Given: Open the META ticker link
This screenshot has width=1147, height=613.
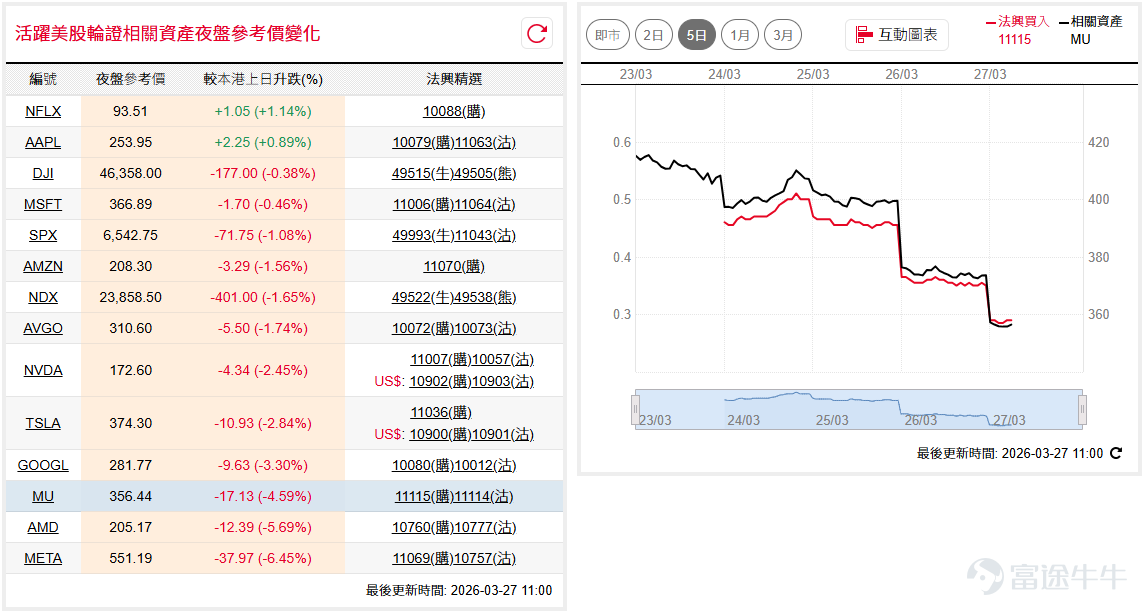Looking at the screenshot, I should coord(43,558).
